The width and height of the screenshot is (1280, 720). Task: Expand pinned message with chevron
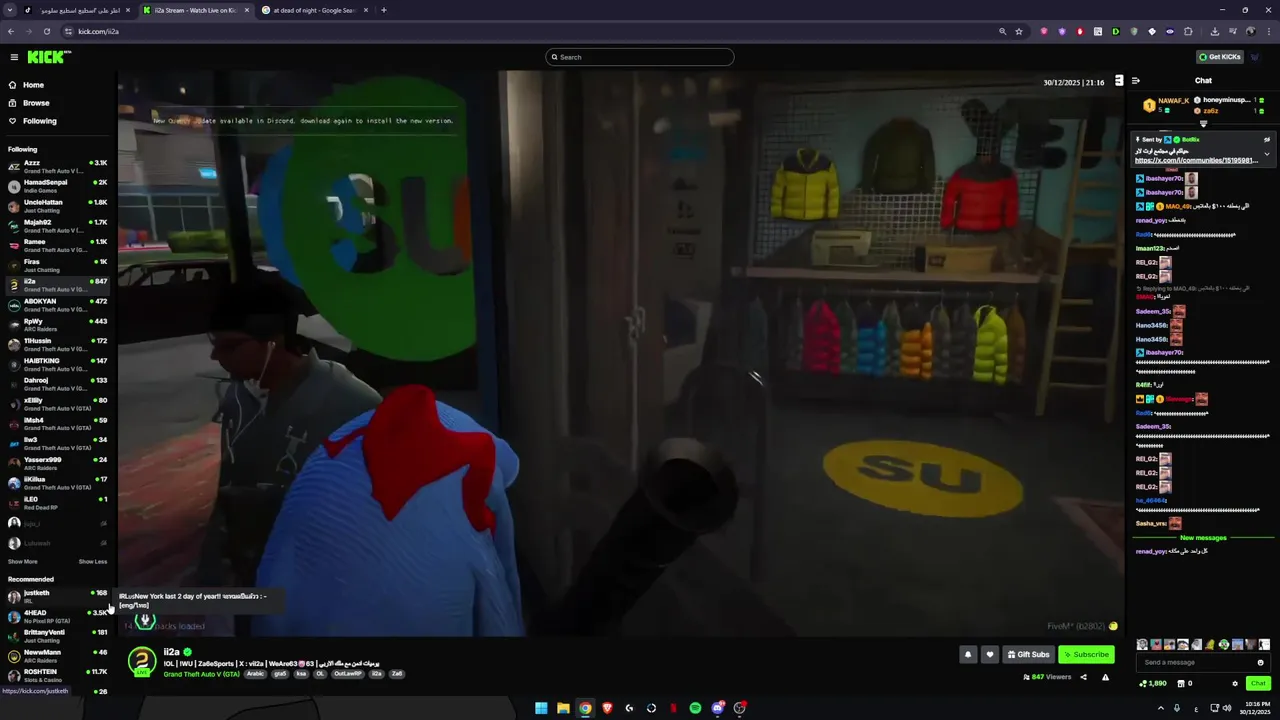tap(1267, 154)
